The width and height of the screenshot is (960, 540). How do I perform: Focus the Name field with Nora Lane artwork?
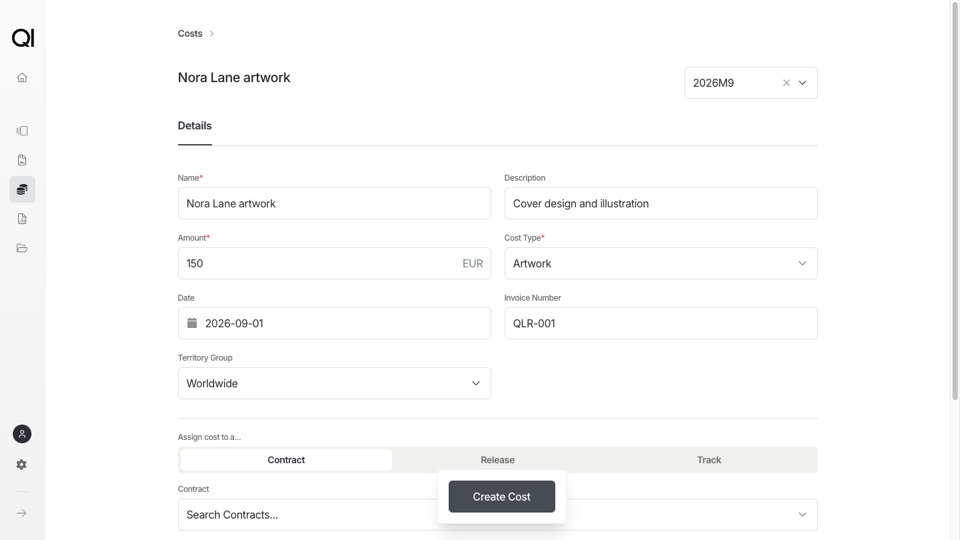pyautogui.click(x=334, y=203)
